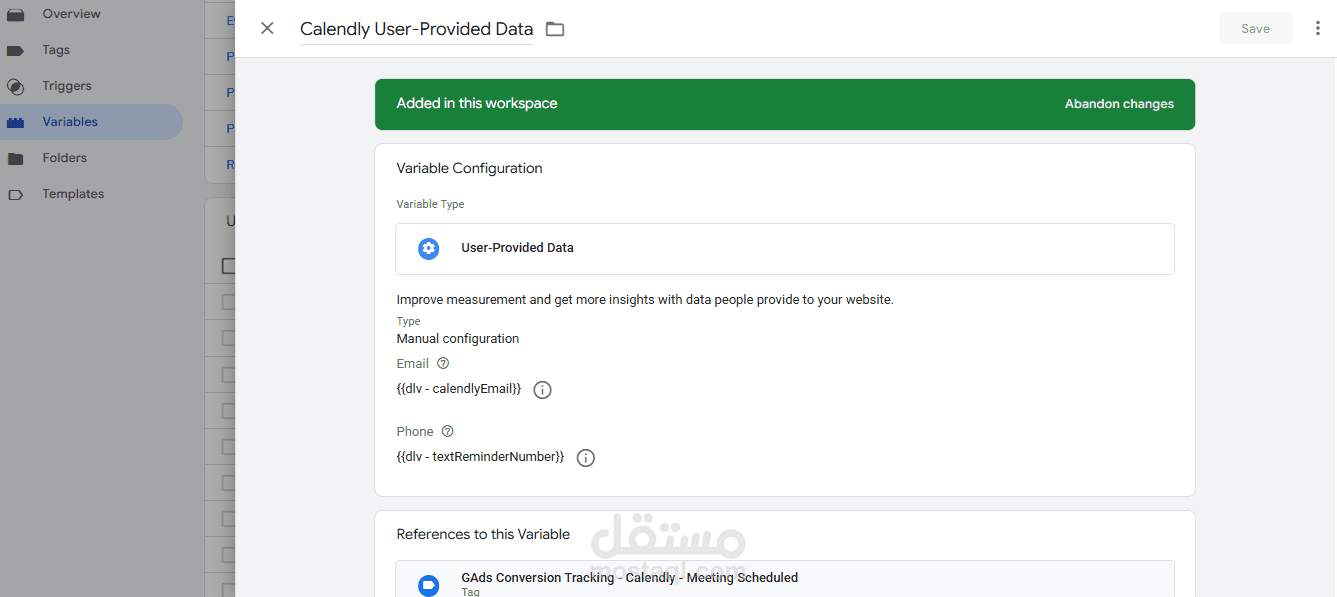
Task: Open the User-Provided Data variable type row
Action: 785,249
